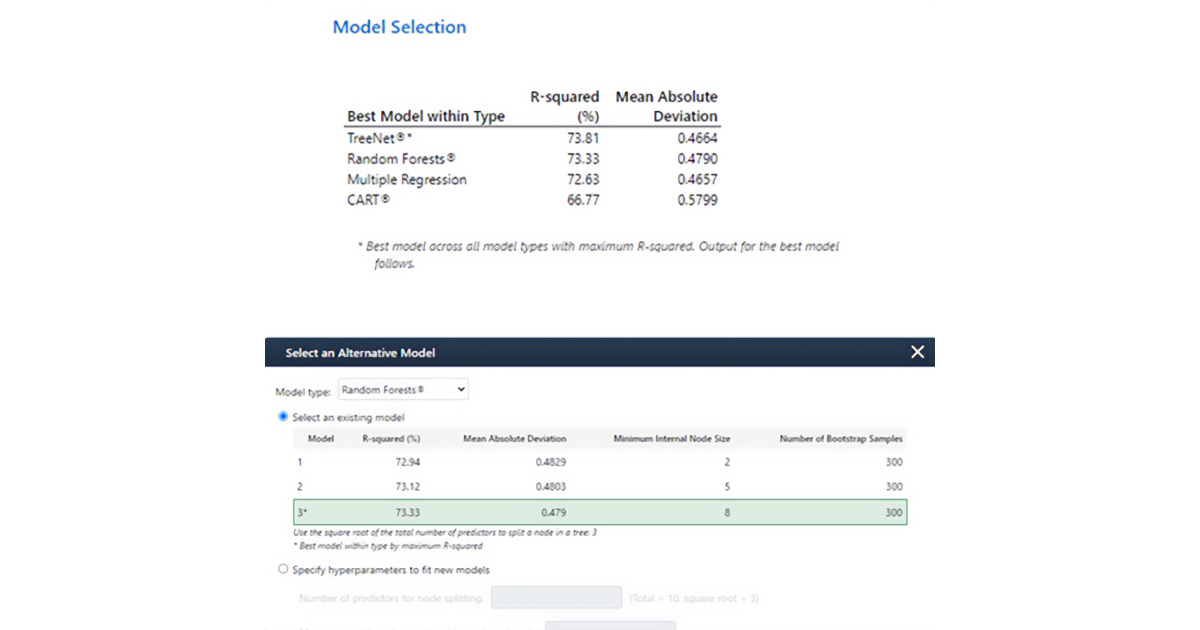Click the Random Forests row in summary table
1200x630 pixels.
532,159
